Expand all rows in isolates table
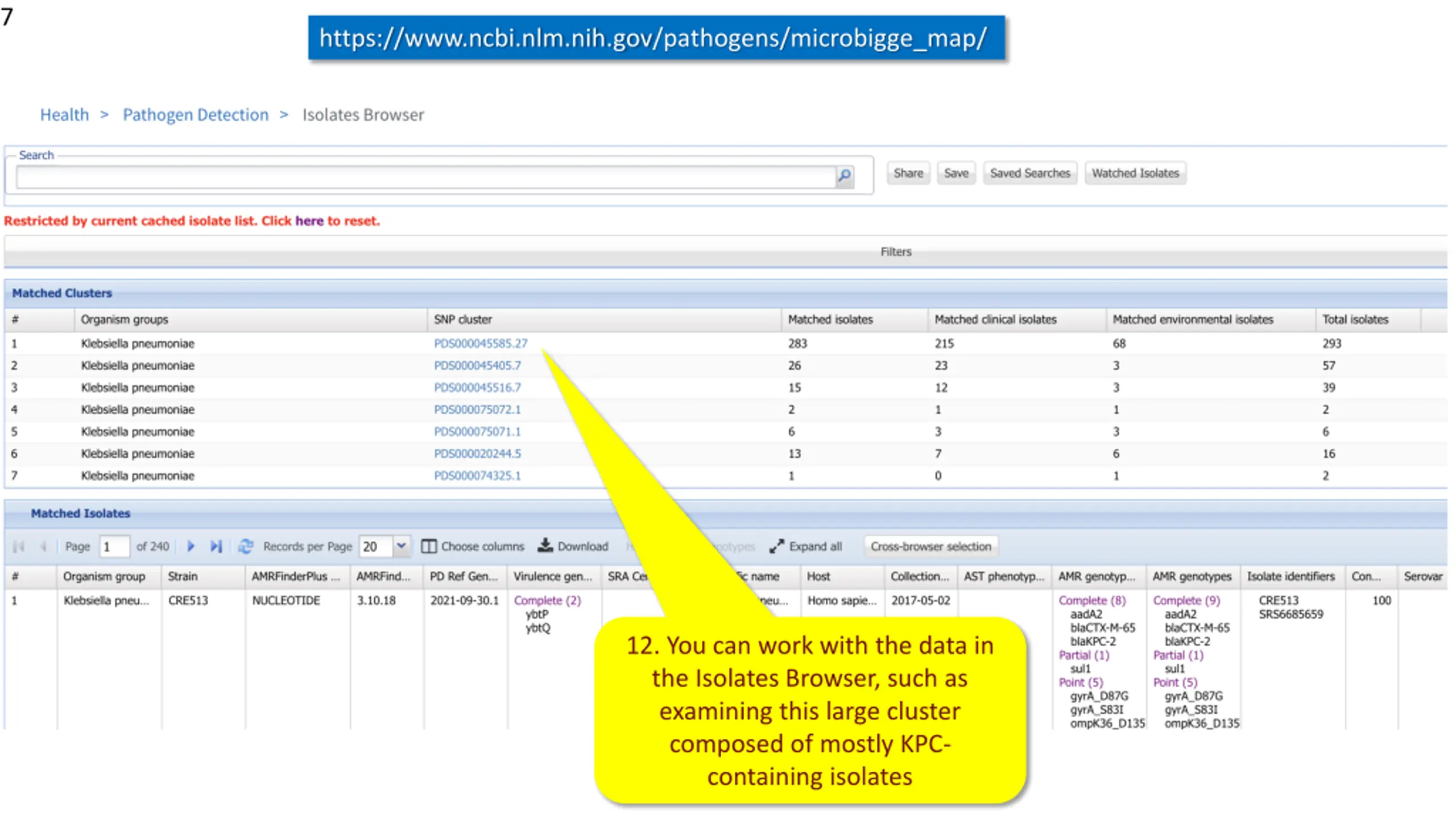The width and height of the screenshot is (1456, 819). coord(806,546)
